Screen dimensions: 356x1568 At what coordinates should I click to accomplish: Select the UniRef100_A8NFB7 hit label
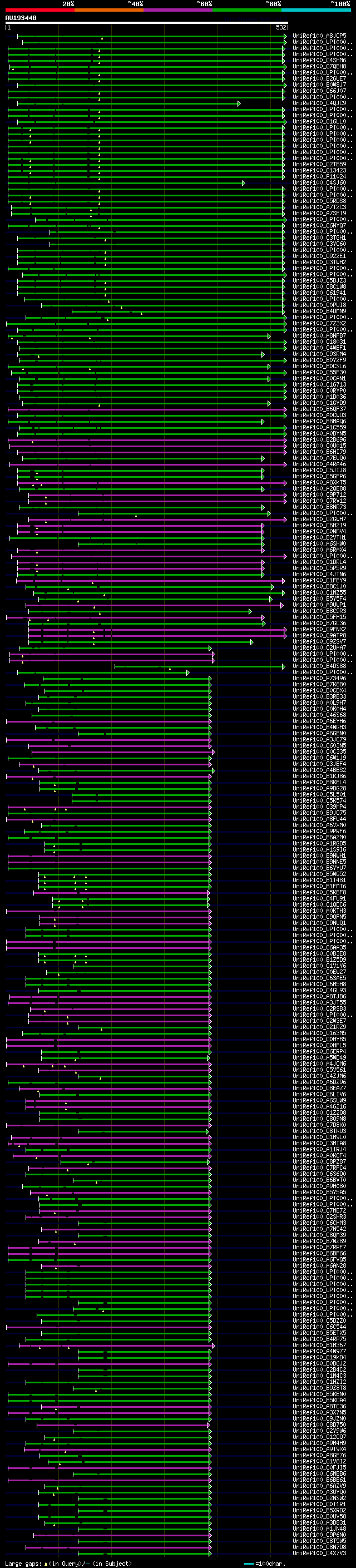click(319, 335)
